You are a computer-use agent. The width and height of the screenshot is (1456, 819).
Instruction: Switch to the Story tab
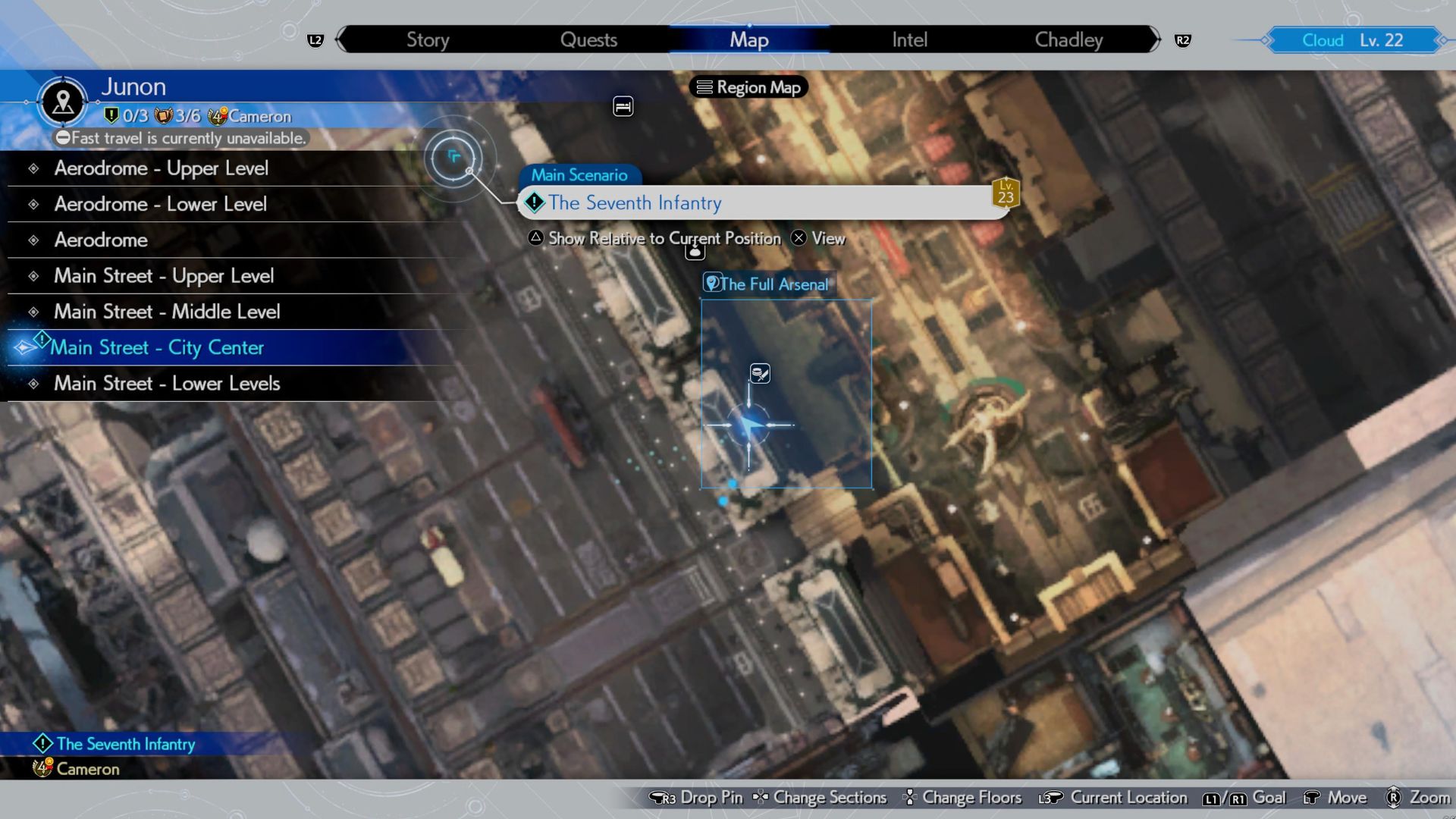click(428, 40)
